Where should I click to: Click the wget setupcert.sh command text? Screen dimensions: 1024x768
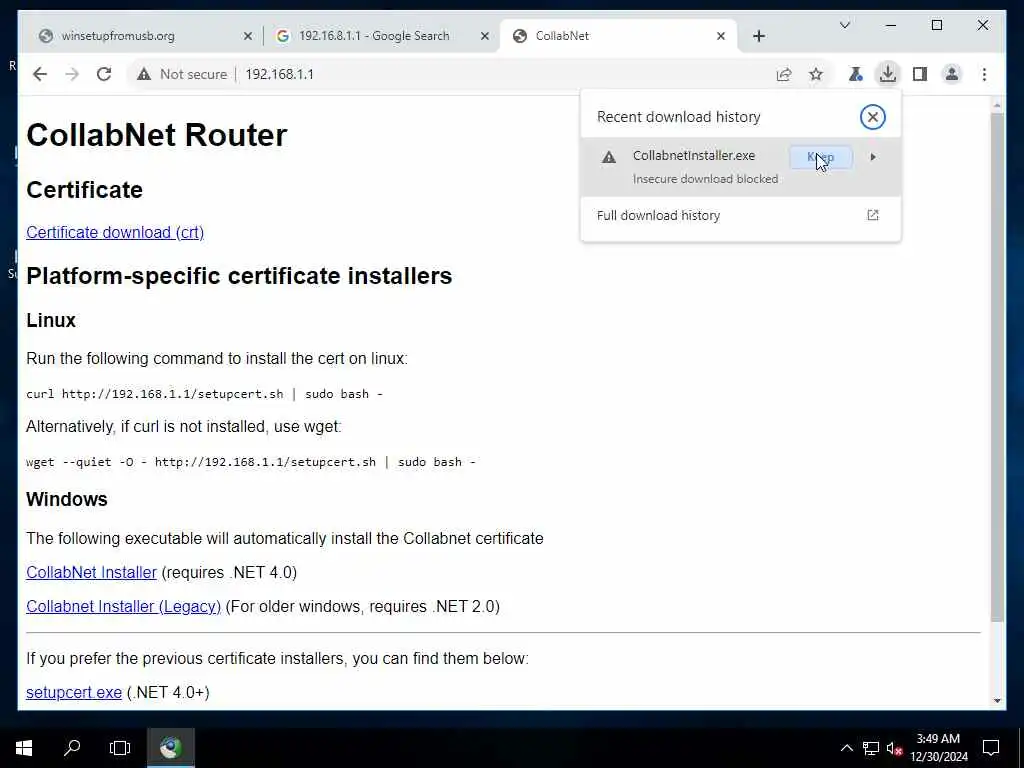[x=251, y=462]
